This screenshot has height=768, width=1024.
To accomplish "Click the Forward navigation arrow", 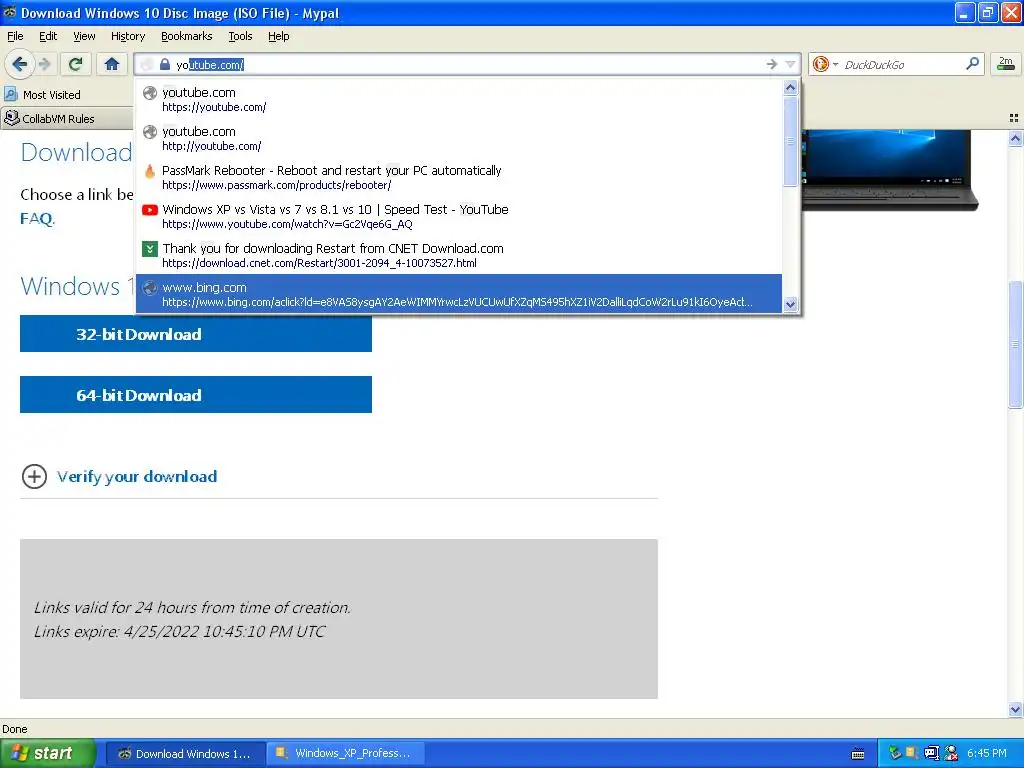I will [x=45, y=64].
